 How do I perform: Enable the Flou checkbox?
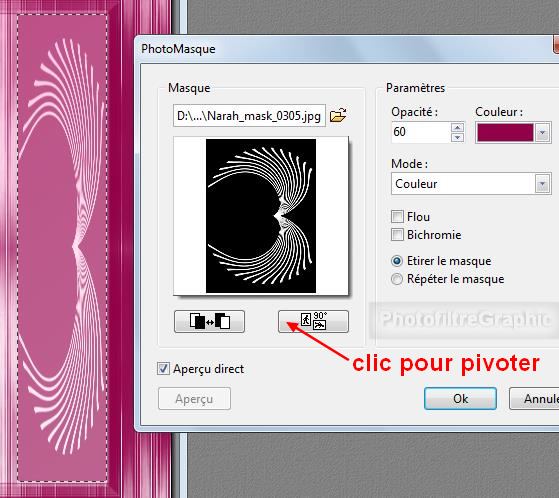pyautogui.click(x=397, y=216)
